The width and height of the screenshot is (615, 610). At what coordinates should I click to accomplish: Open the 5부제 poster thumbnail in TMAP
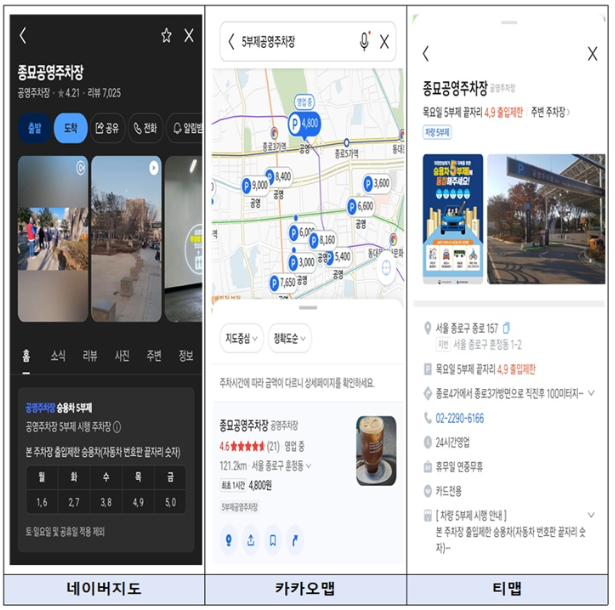[x=452, y=218]
